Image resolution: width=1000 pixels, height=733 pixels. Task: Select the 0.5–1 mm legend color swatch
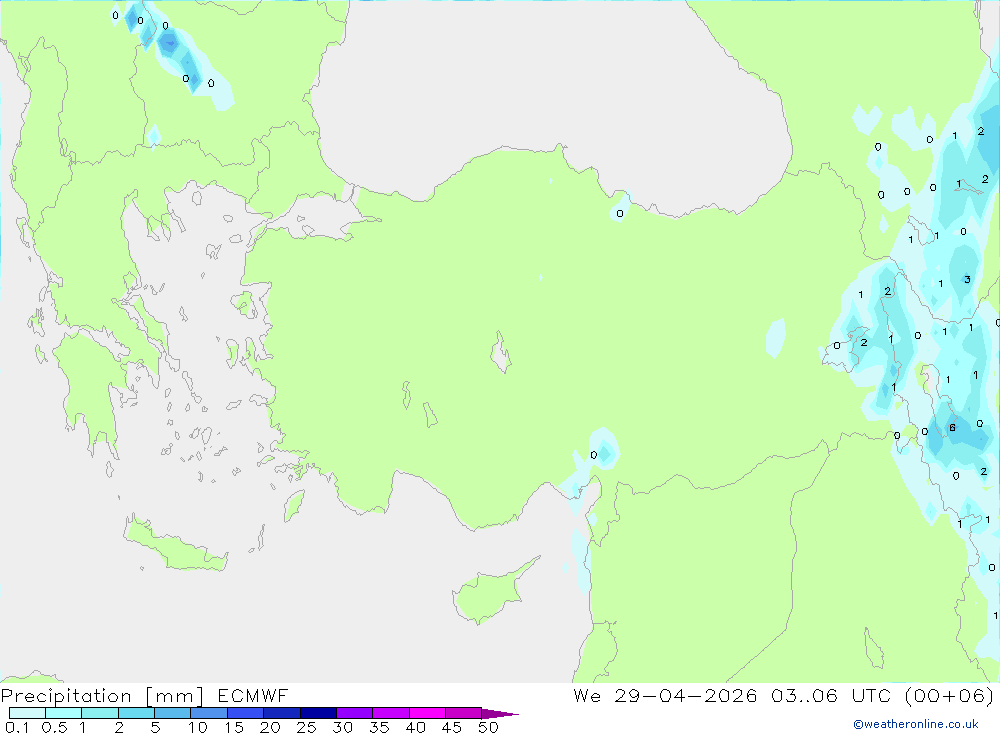pos(63,713)
